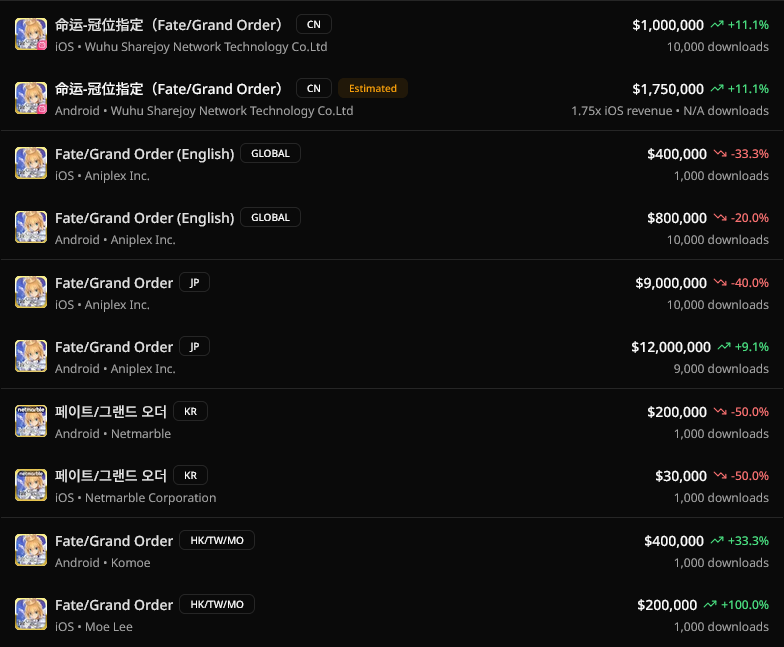Open Fate/Grand Order (English) Android title
This screenshot has height=647, width=784.
[x=144, y=218]
